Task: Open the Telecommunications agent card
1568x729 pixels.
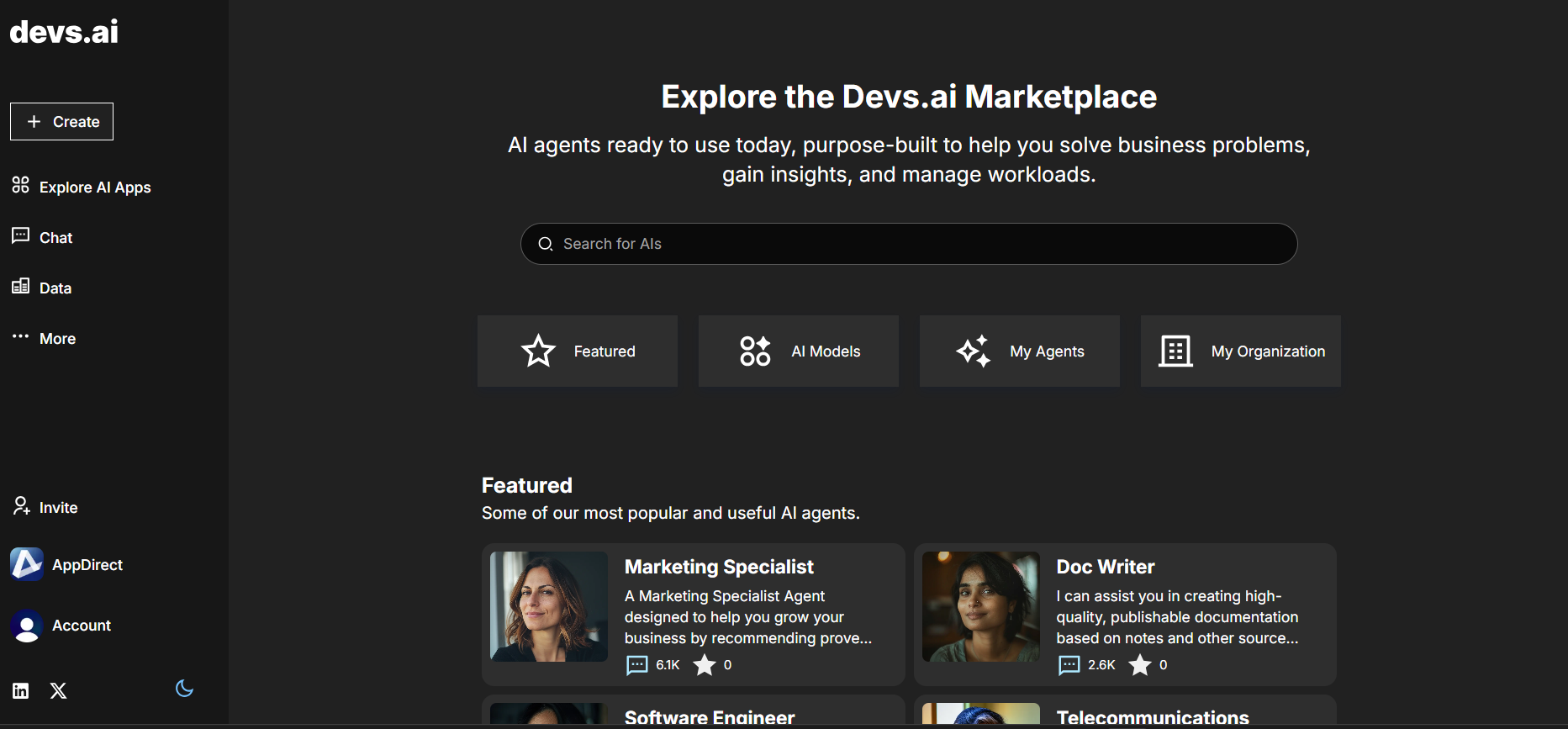Action: pos(1125,711)
